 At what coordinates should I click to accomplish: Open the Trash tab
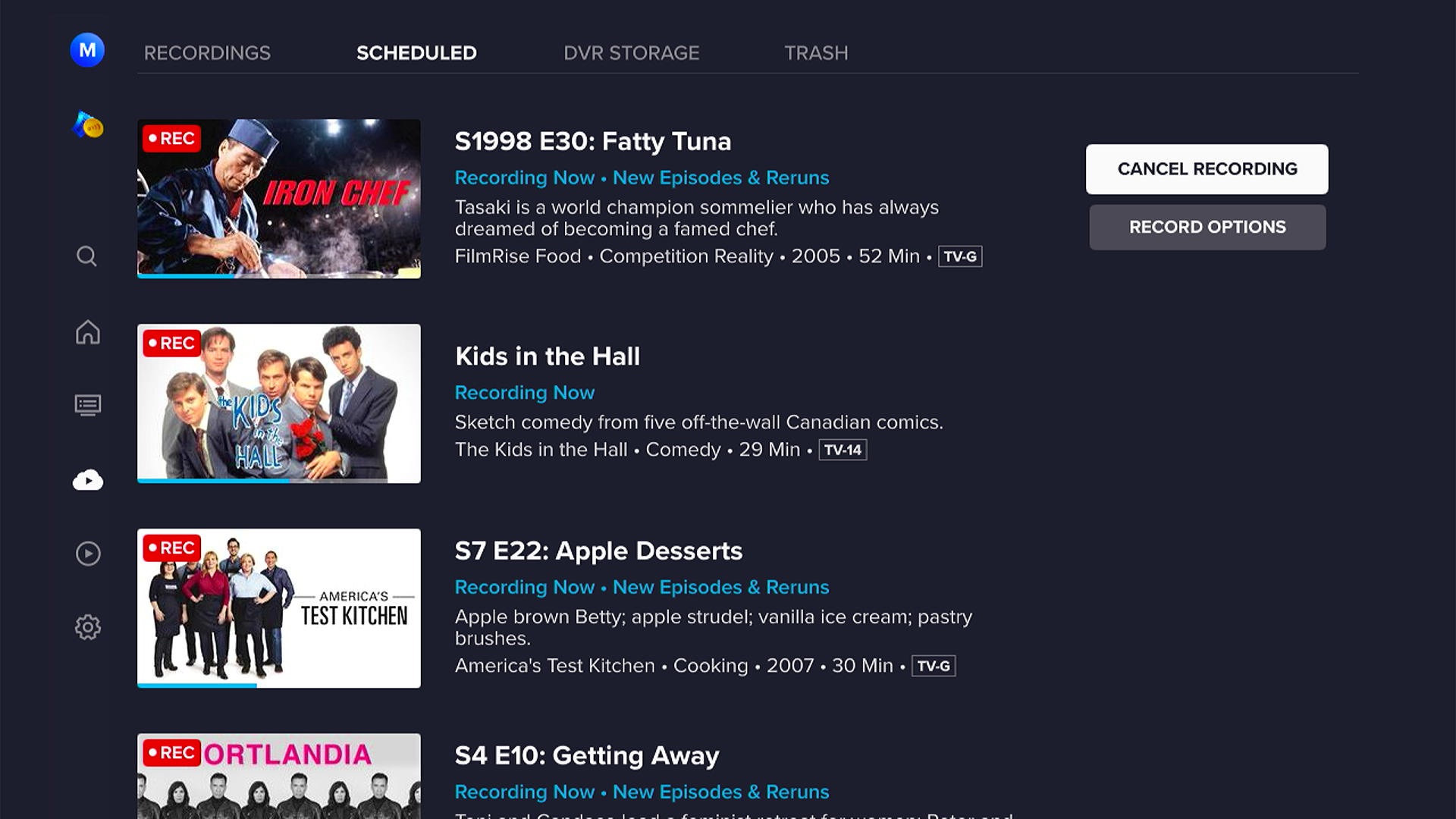[x=815, y=52]
